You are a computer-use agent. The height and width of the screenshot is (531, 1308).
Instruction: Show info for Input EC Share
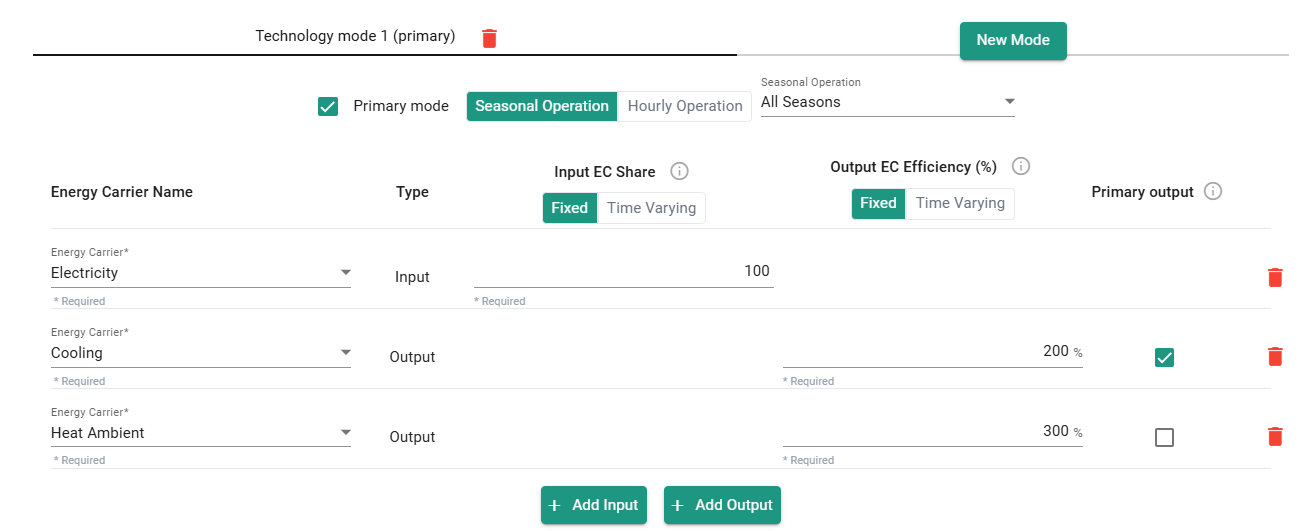[x=679, y=171]
